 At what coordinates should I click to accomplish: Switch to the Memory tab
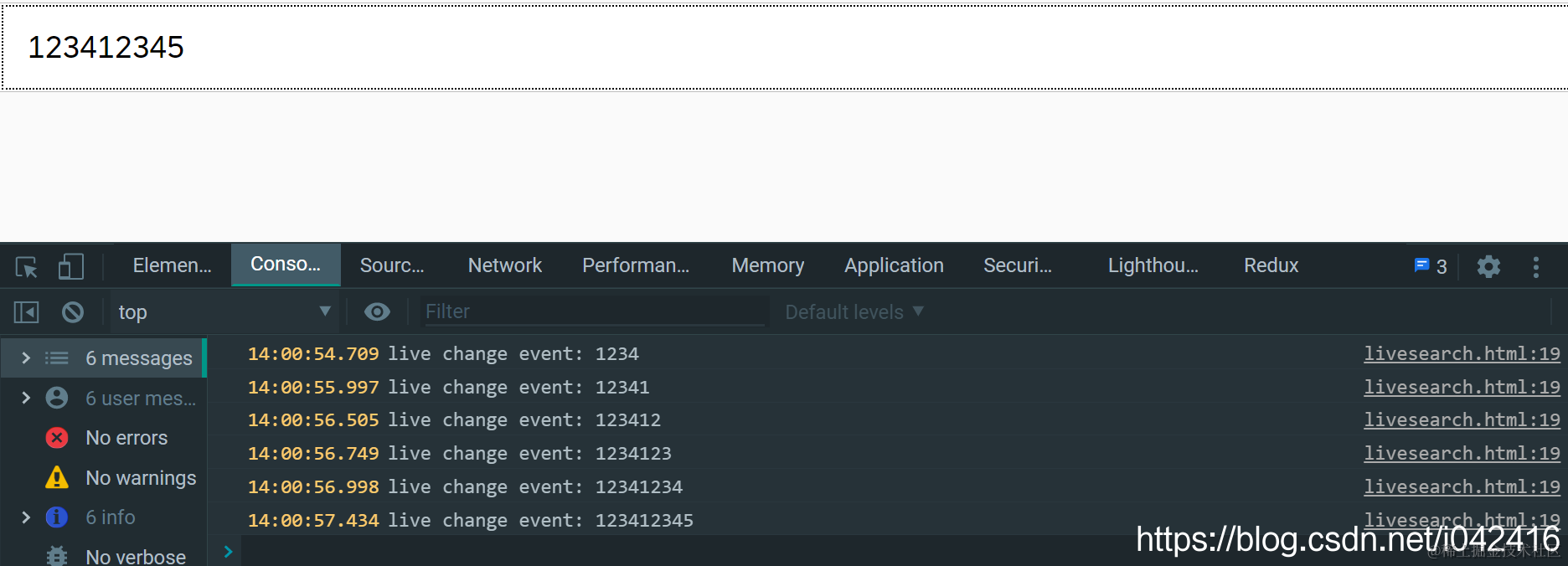tap(768, 266)
